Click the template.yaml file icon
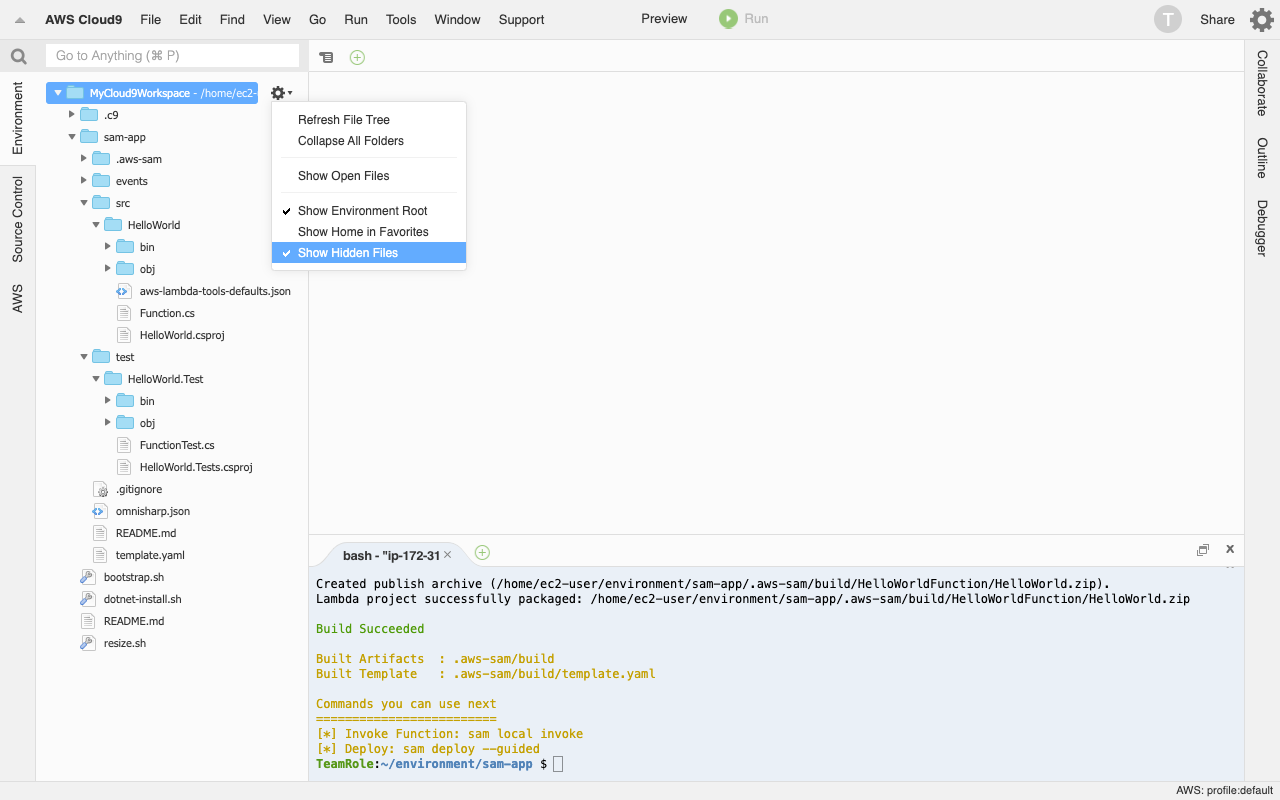Screen dimensions: 1280x800 pos(99,555)
